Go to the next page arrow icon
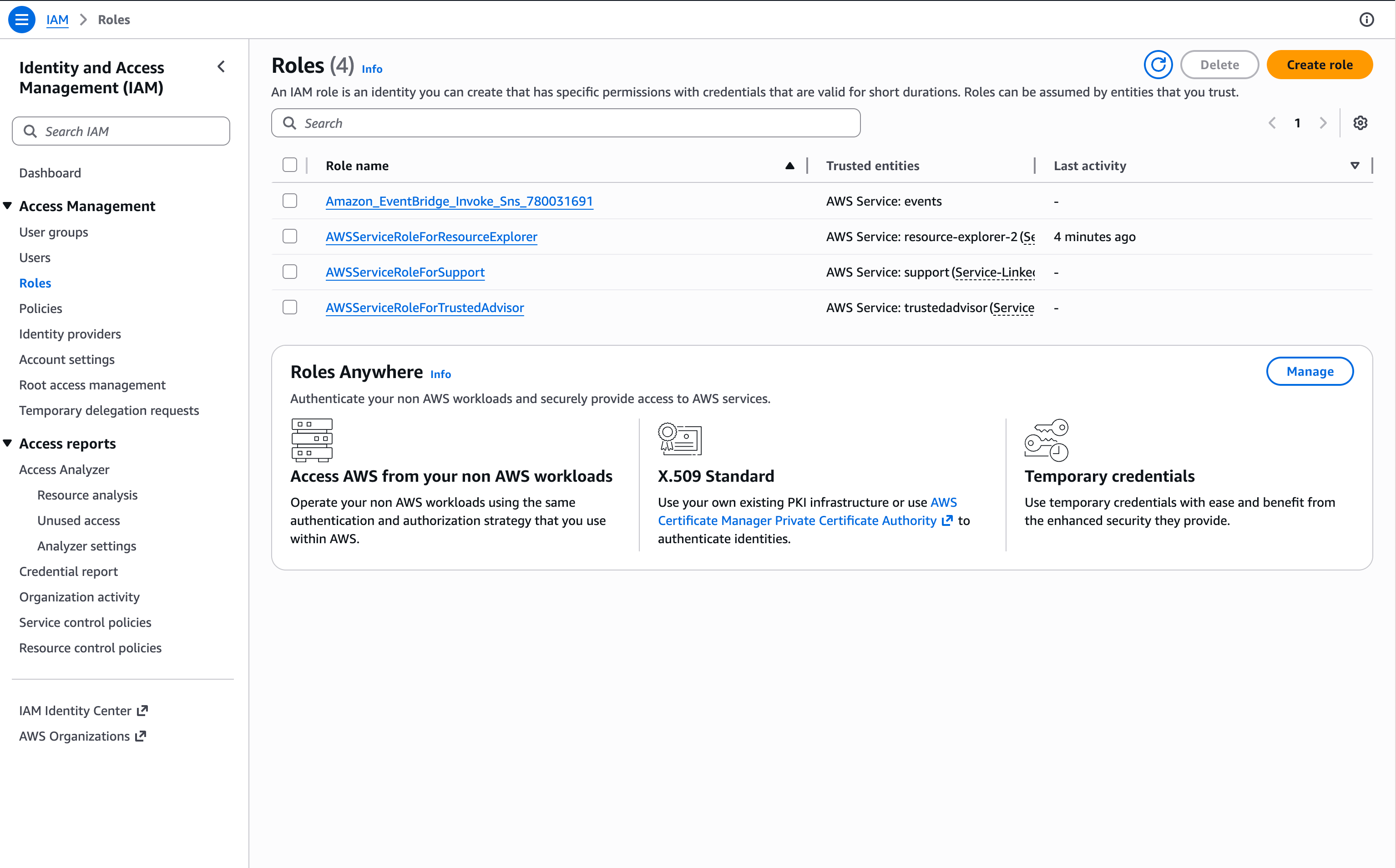Image resolution: width=1396 pixels, height=868 pixels. [1323, 123]
